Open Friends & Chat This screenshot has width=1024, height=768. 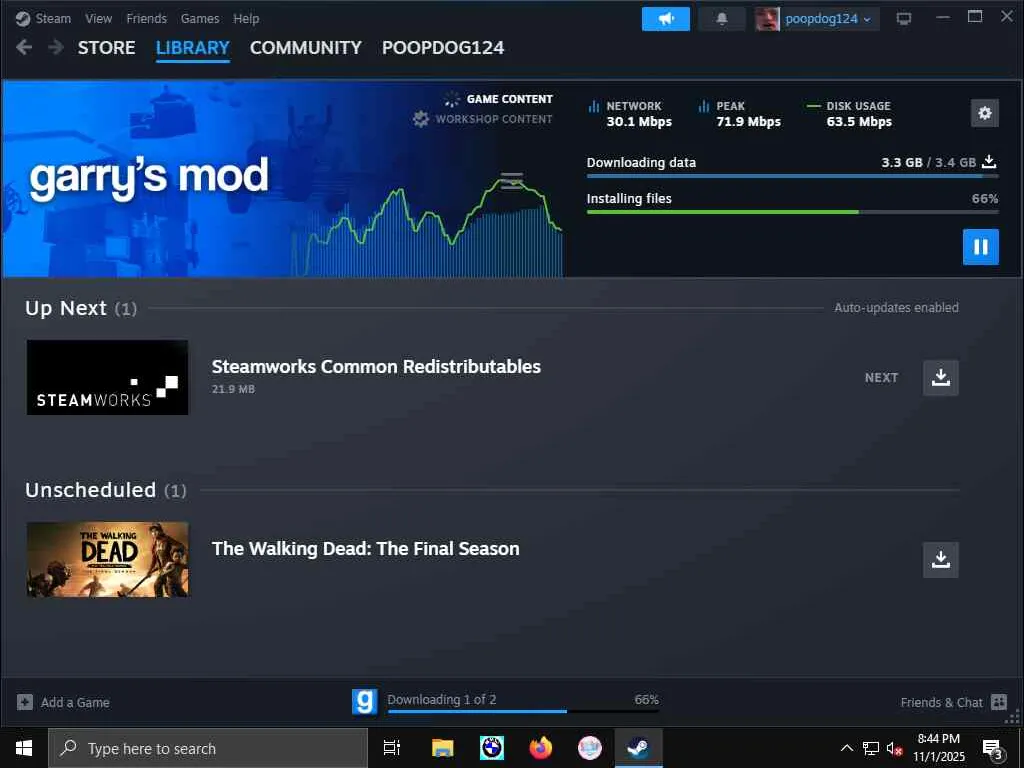[941, 703]
